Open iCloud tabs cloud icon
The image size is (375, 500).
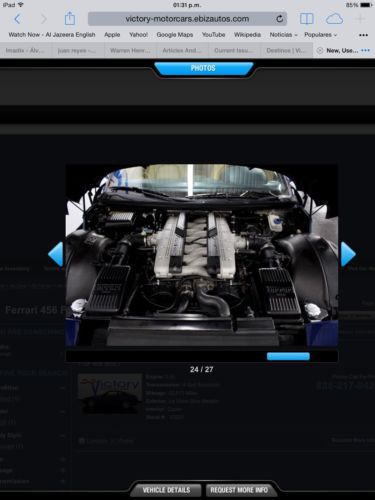tap(334, 19)
